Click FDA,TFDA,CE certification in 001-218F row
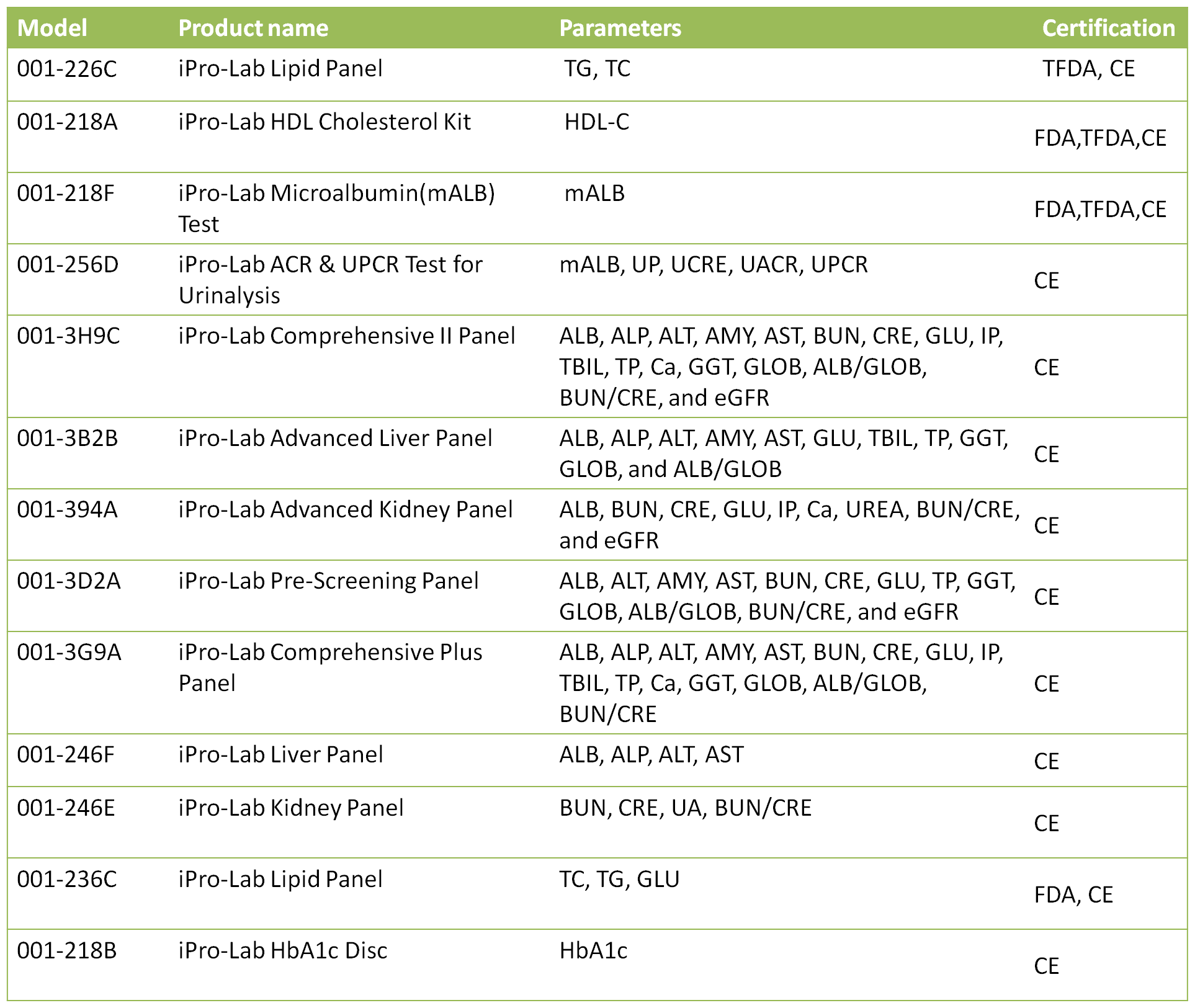This screenshot has width=1195, height=1008. point(1100,210)
